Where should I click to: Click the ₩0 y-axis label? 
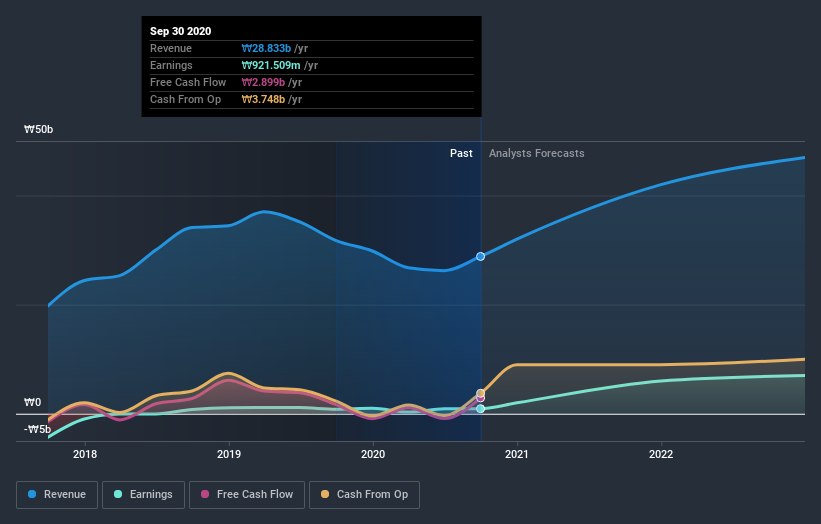coord(32,403)
